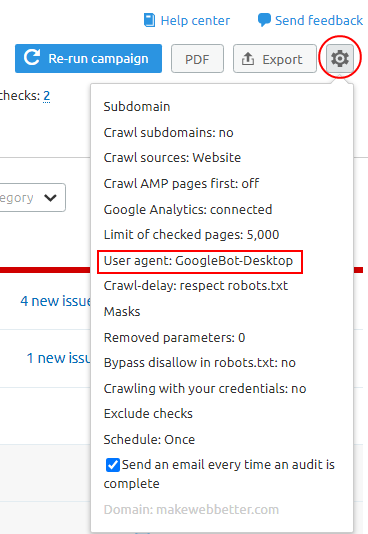This screenshot has height=534, width=368.
Task: Open the Send feedback link
Action: (x=319, y=20)
